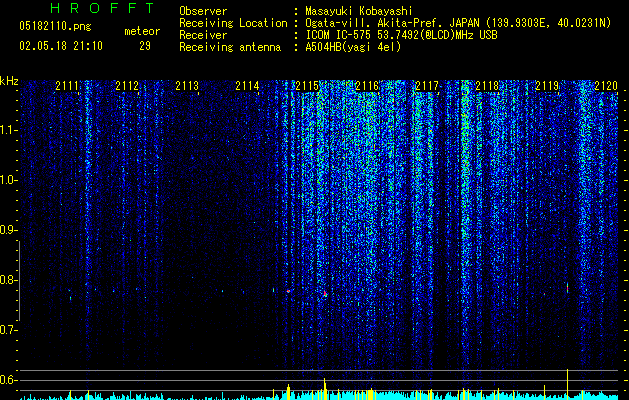Click the Receiver label

point(203,35)
